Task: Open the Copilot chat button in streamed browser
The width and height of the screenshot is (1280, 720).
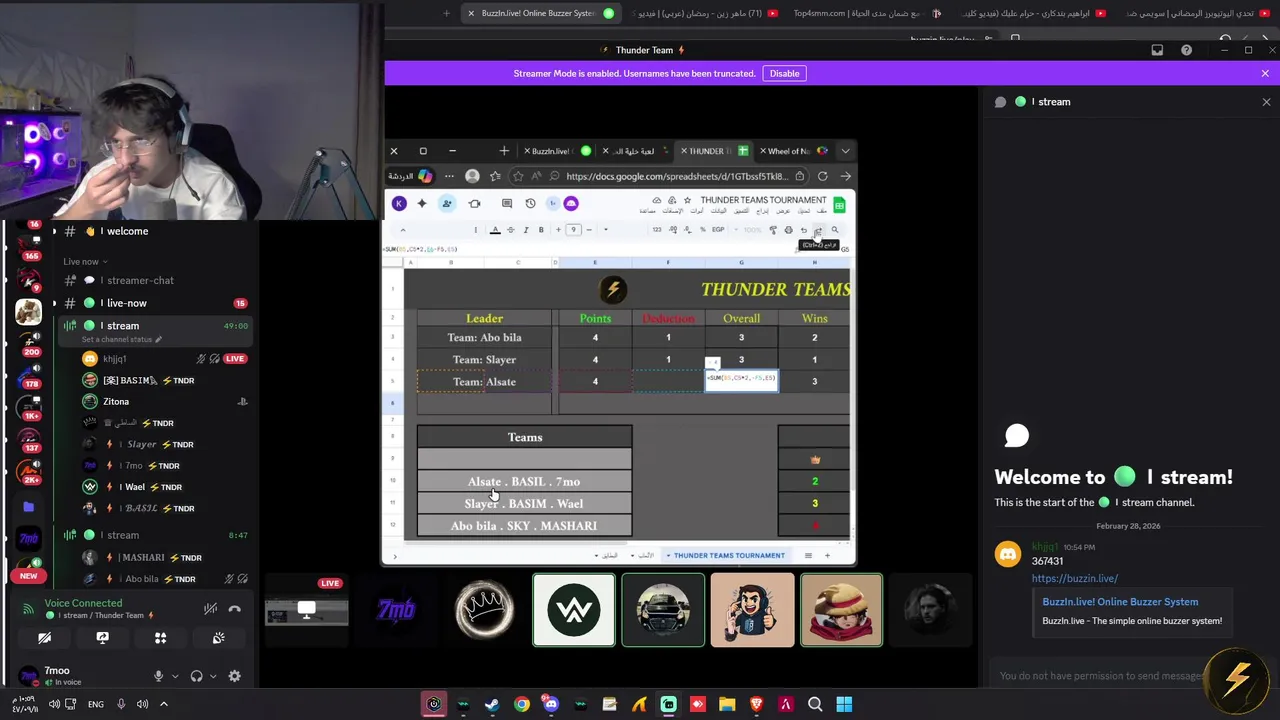Action: coord(411,176)
